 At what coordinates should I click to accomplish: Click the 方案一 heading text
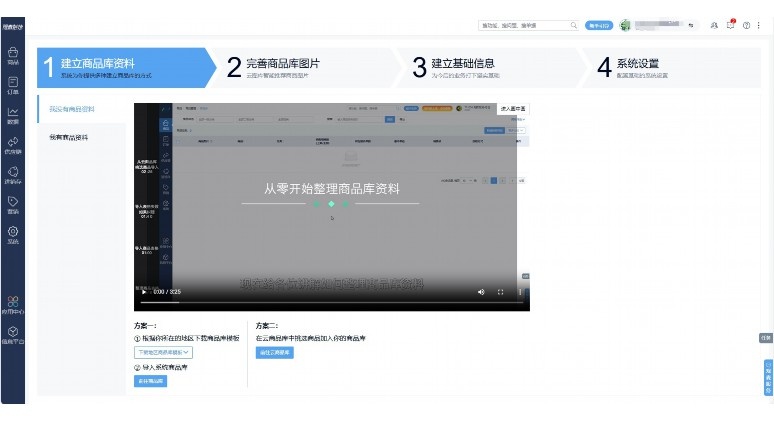pos(145,326)
